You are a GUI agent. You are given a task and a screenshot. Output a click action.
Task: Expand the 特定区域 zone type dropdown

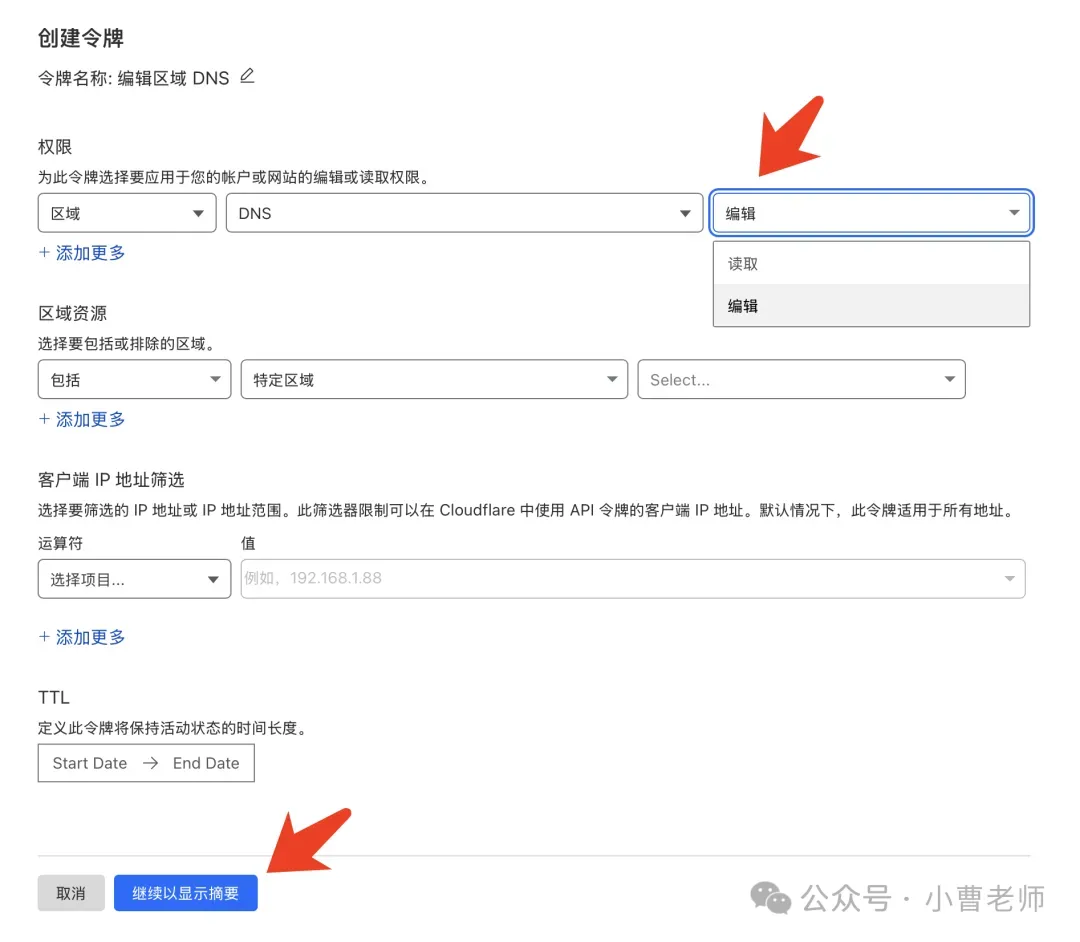434,380
